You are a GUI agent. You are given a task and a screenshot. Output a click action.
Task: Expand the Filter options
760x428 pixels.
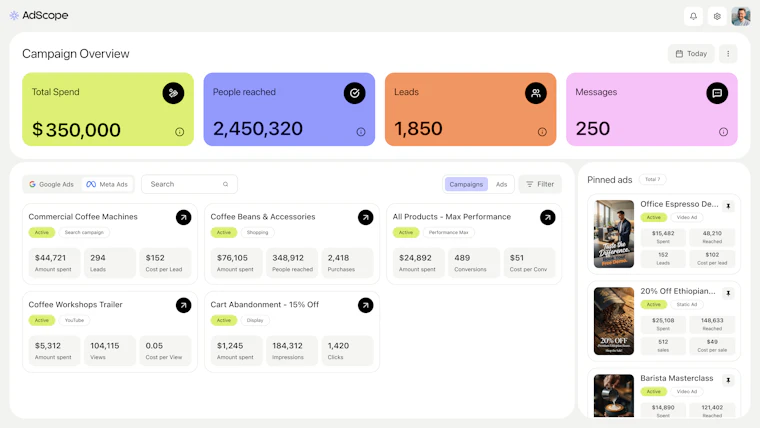click(x=540, y=184)
